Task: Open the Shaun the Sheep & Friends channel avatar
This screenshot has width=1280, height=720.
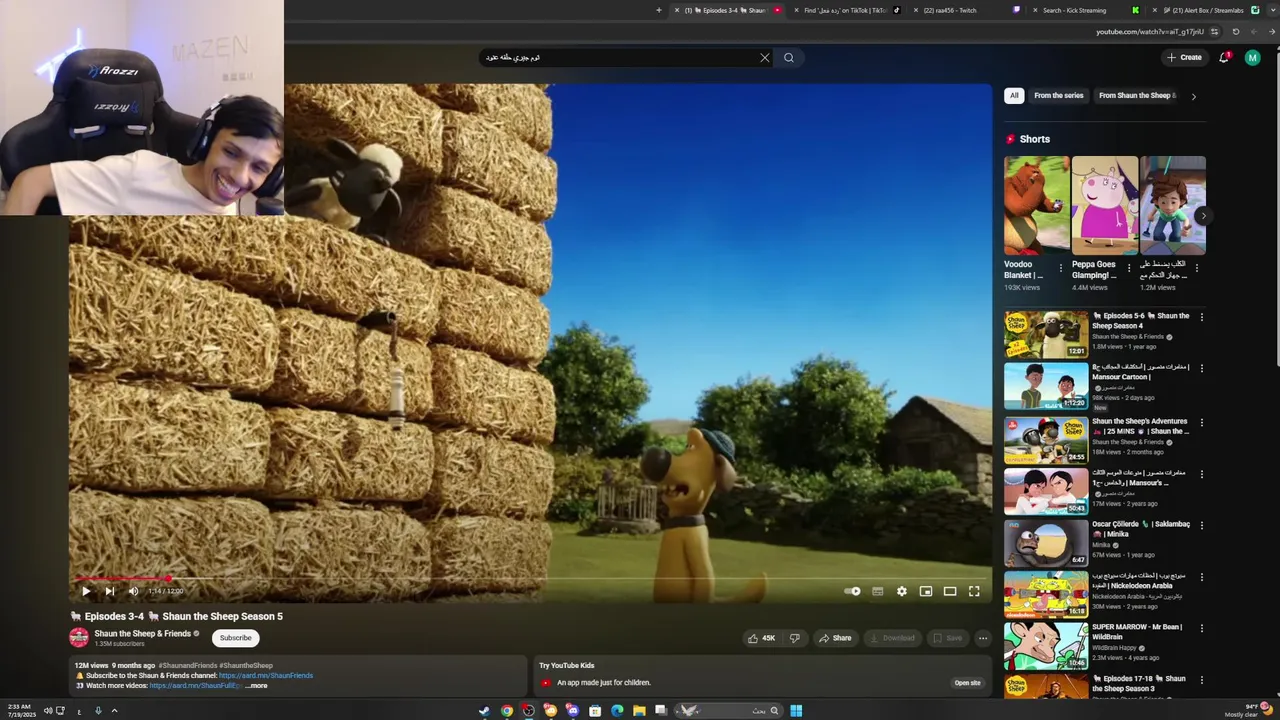Action: [79, 638]
